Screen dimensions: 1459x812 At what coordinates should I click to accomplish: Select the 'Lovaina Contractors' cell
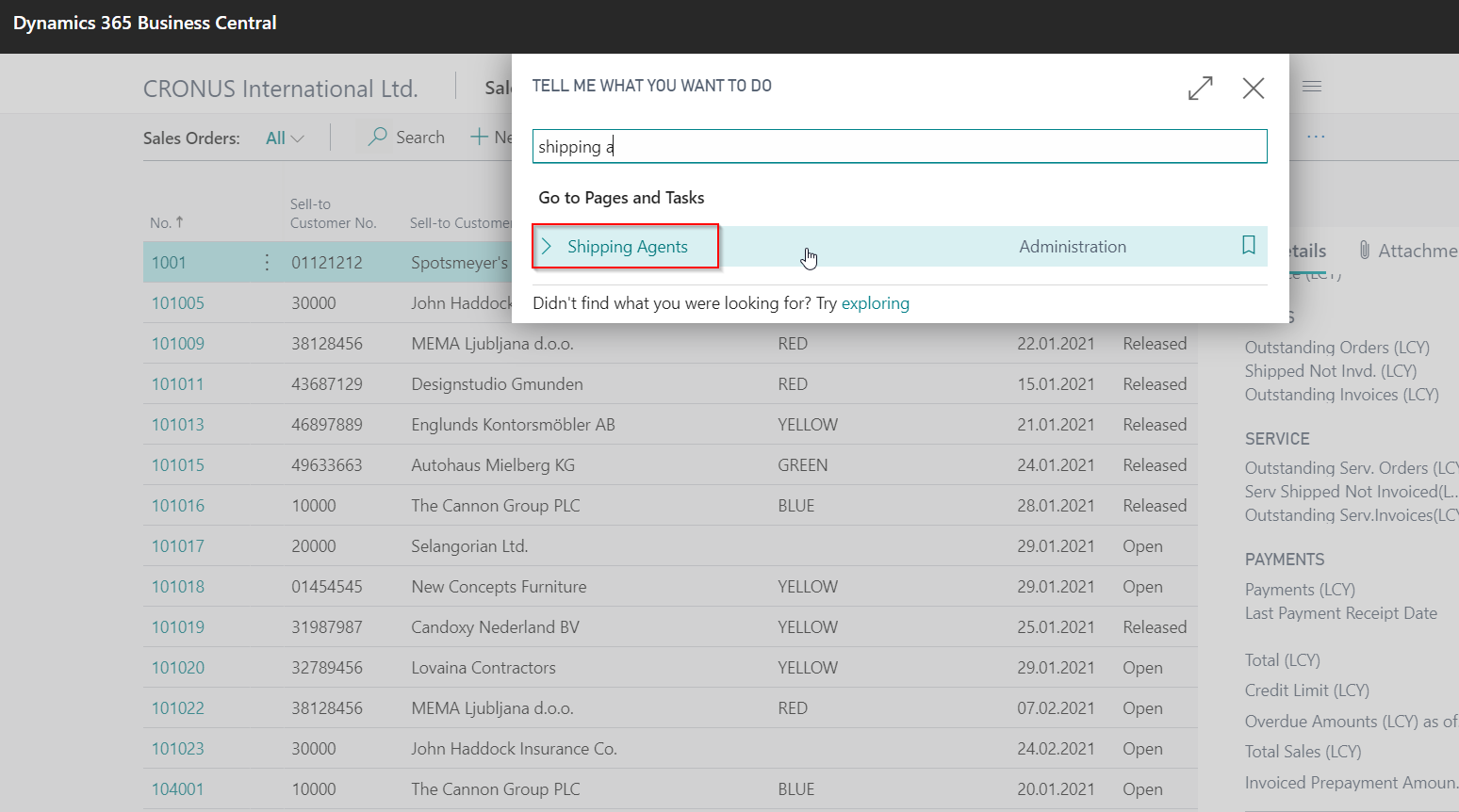[484, 668]
